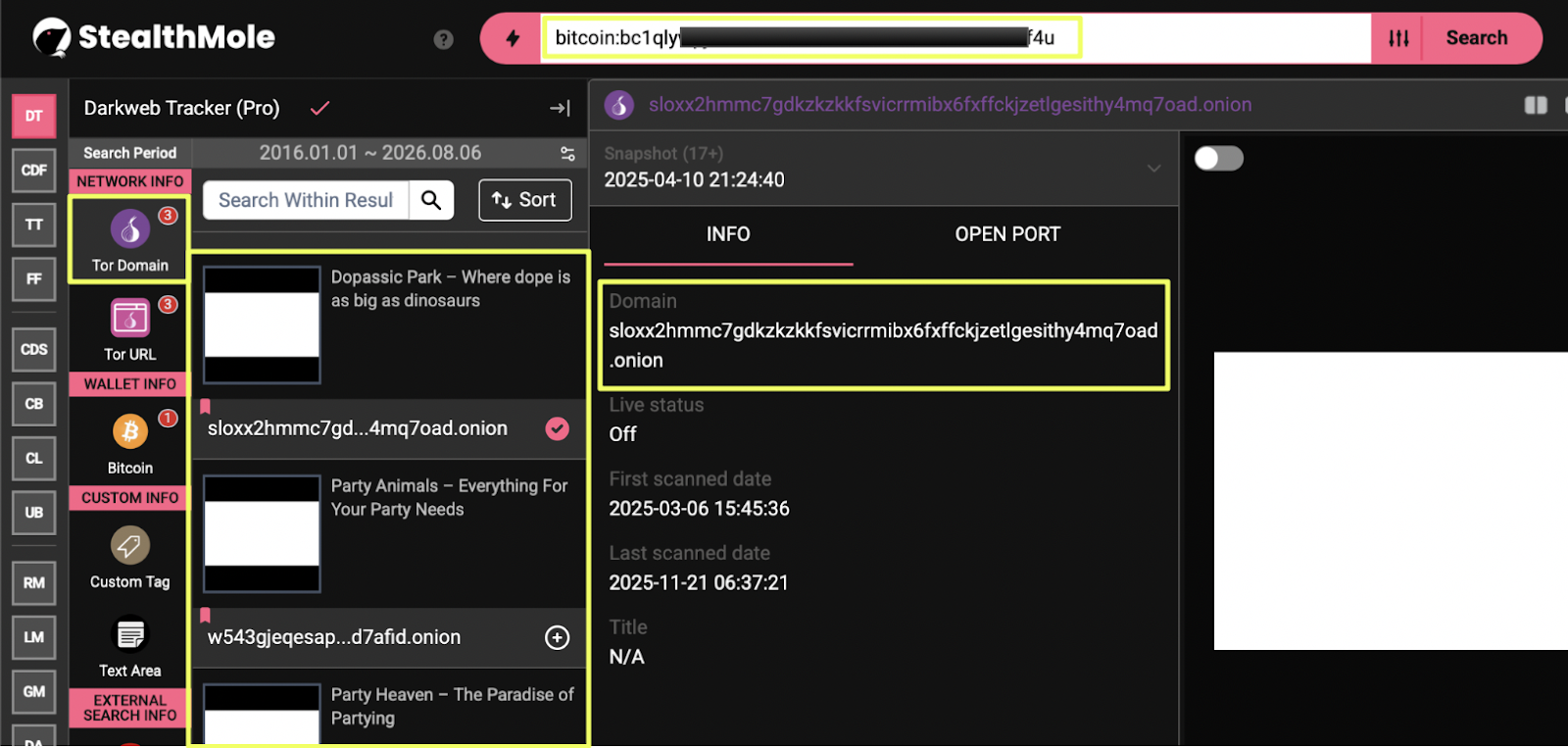1568x748 pixels.
Task: Select the GM module in sidebar
Action: [34, 692]
